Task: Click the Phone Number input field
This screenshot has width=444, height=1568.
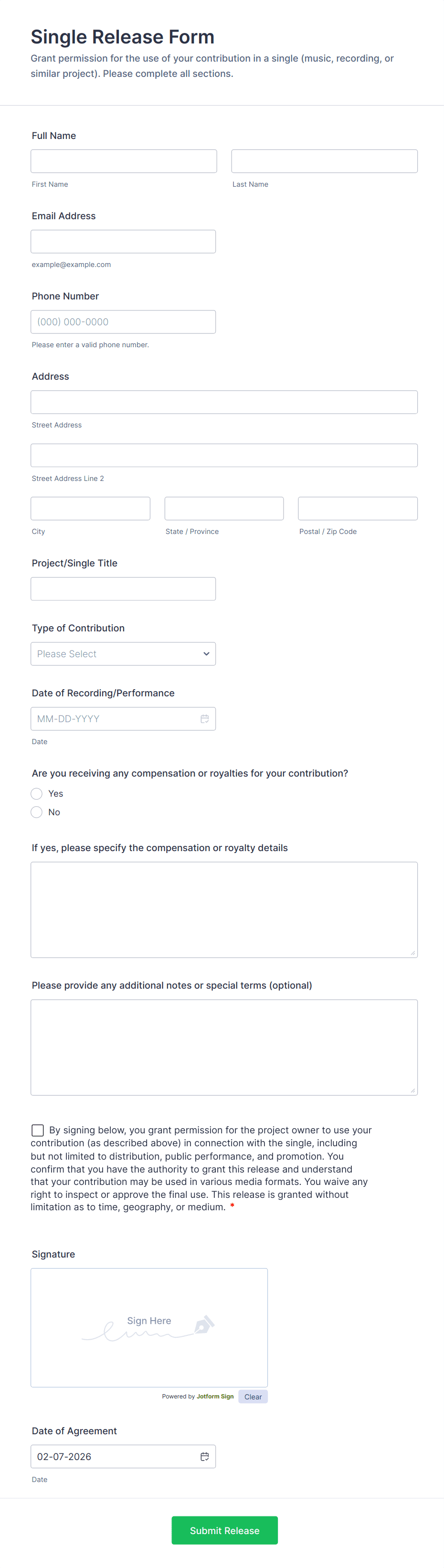Action: (x=123, y=322)
